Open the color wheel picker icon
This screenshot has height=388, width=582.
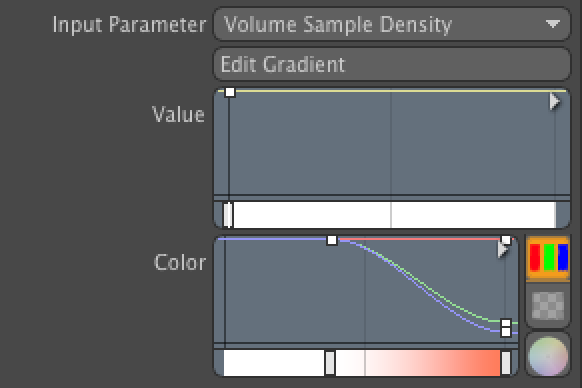coord(548,356)
